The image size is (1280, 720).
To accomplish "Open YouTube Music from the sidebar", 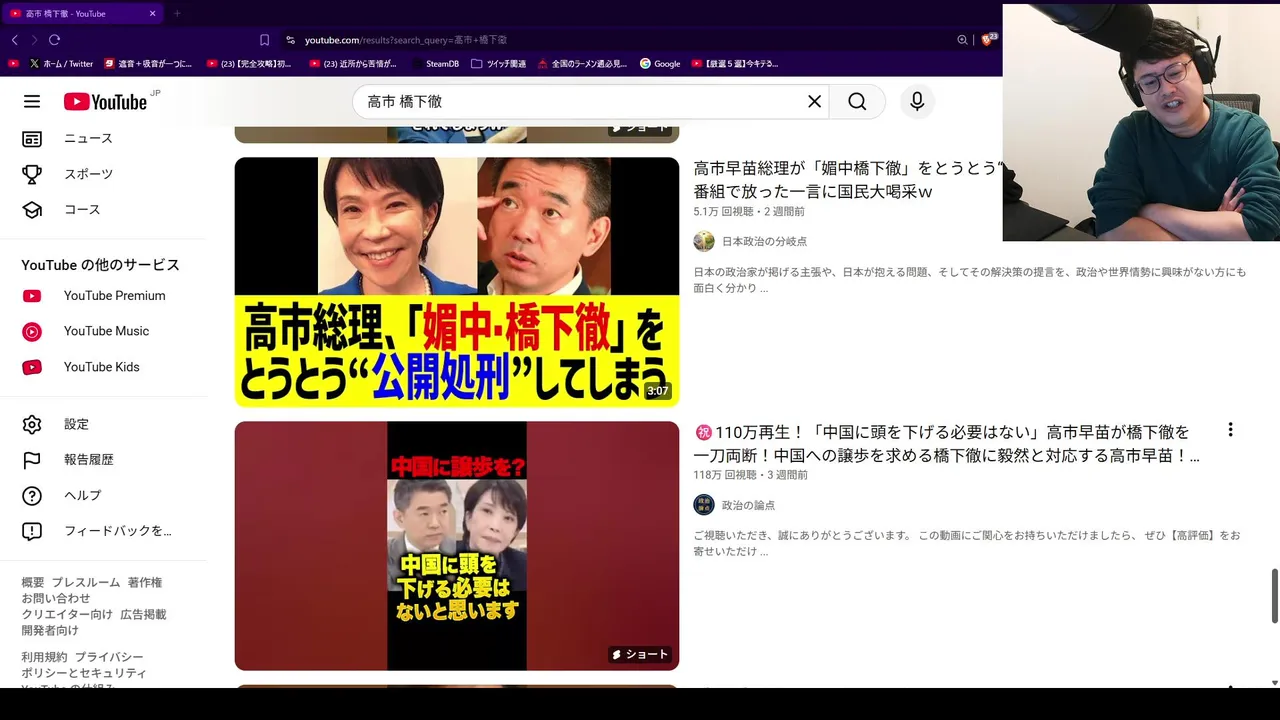I will coord(104,331).
